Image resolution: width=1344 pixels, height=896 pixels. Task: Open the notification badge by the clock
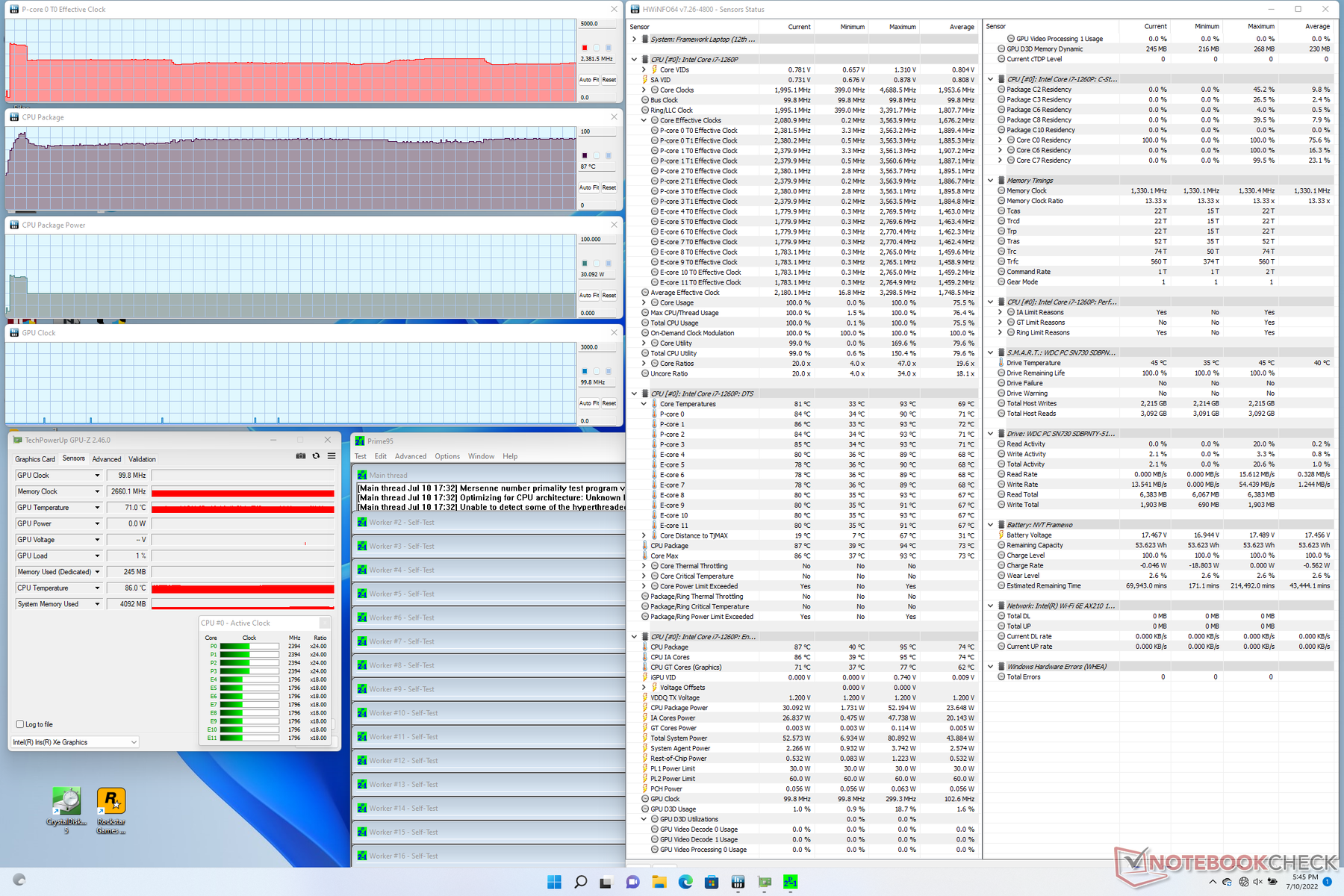click(1327, 882)
